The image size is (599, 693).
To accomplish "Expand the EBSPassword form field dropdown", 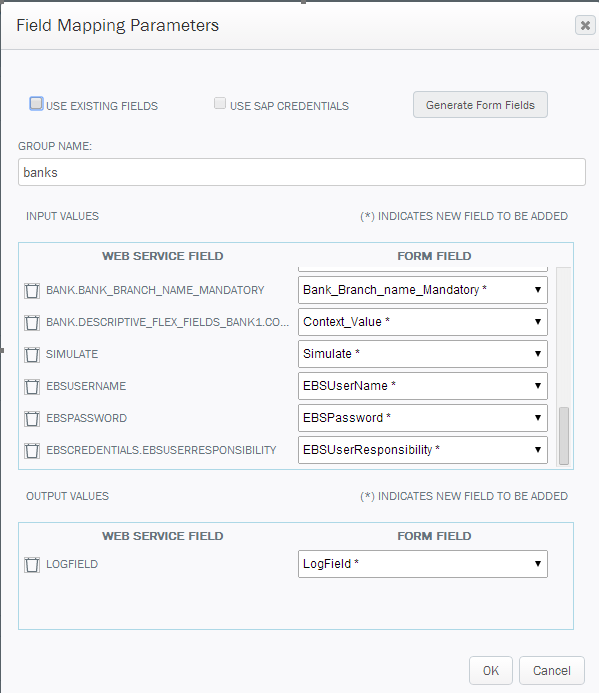I will click(x=423, y=418).
